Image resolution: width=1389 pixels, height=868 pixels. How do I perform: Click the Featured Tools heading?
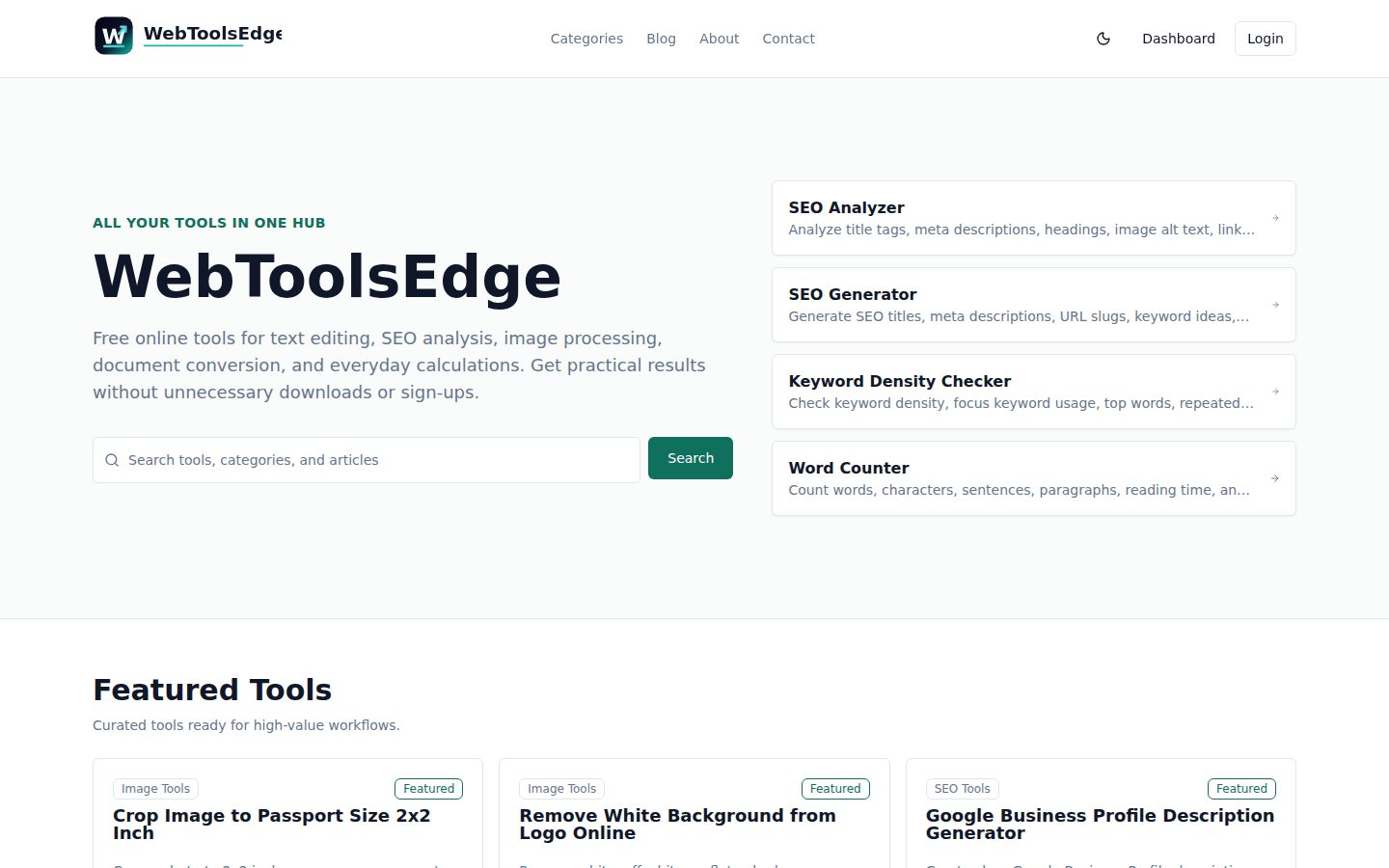[x=212, y=690]
